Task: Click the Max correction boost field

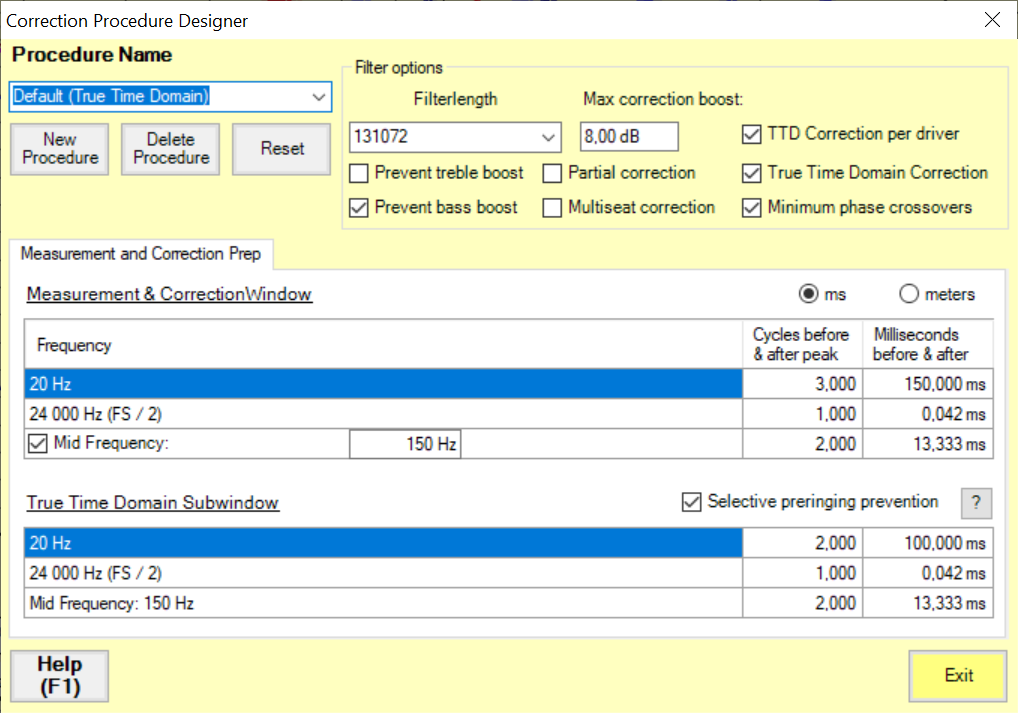Action: click(629, 136)
